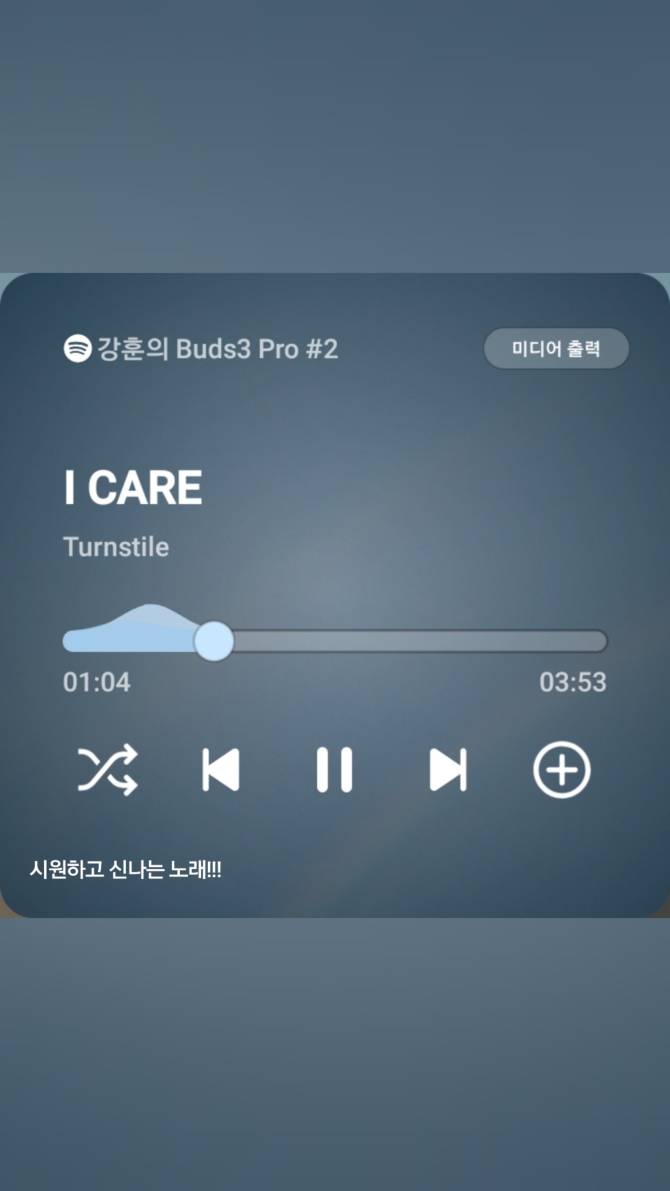Tap the 강훈의 Buds3 Pro #2 device label

click(x=217, y=349)
